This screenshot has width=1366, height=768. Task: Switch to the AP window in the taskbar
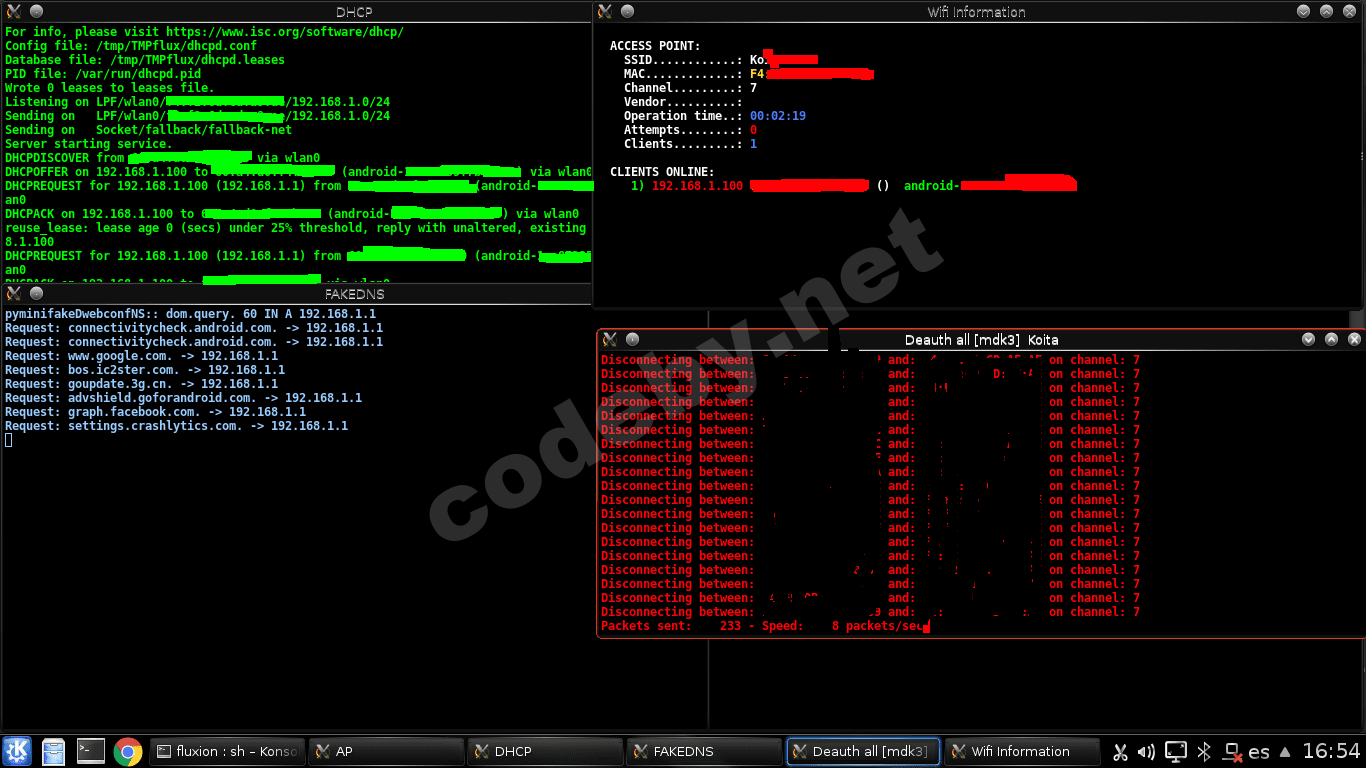pyautogui.click(x=386, y=751)
